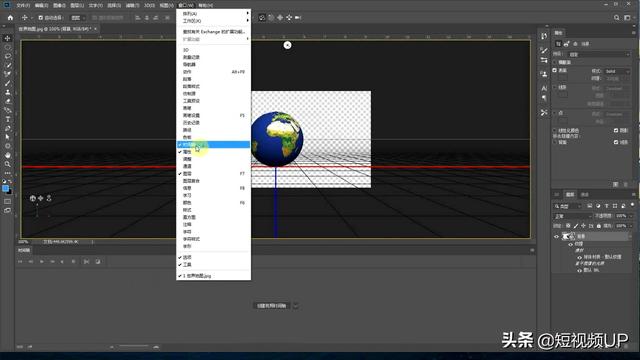Open the layer fill 100% dropdown
This screenshot has width=640, height=360.
coord(631,226)
